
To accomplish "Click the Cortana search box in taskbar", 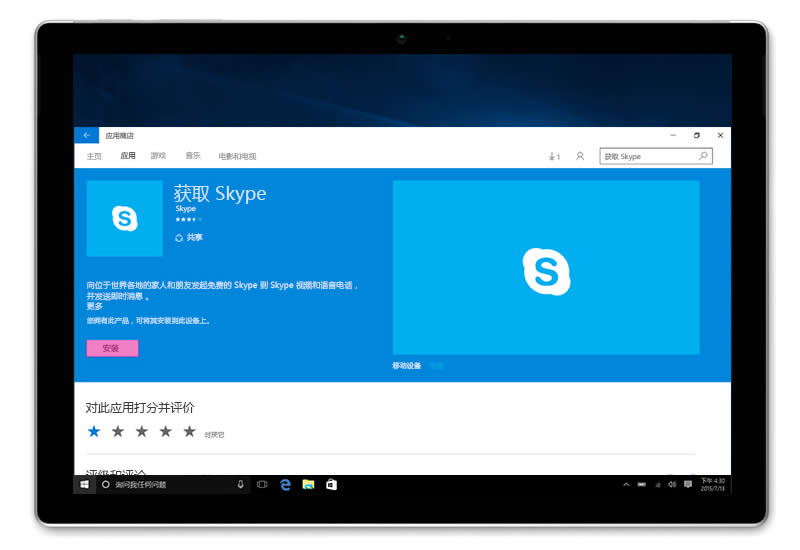I will [172, 484].
